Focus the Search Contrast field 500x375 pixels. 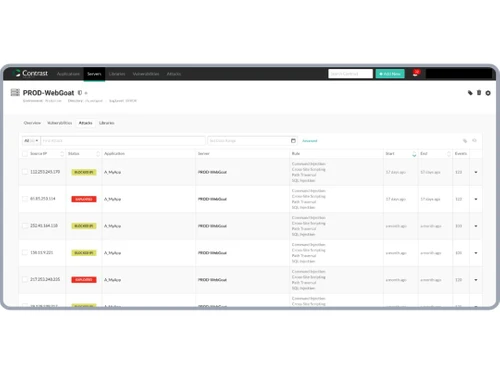pyautogui.click(x=350, y=74)
